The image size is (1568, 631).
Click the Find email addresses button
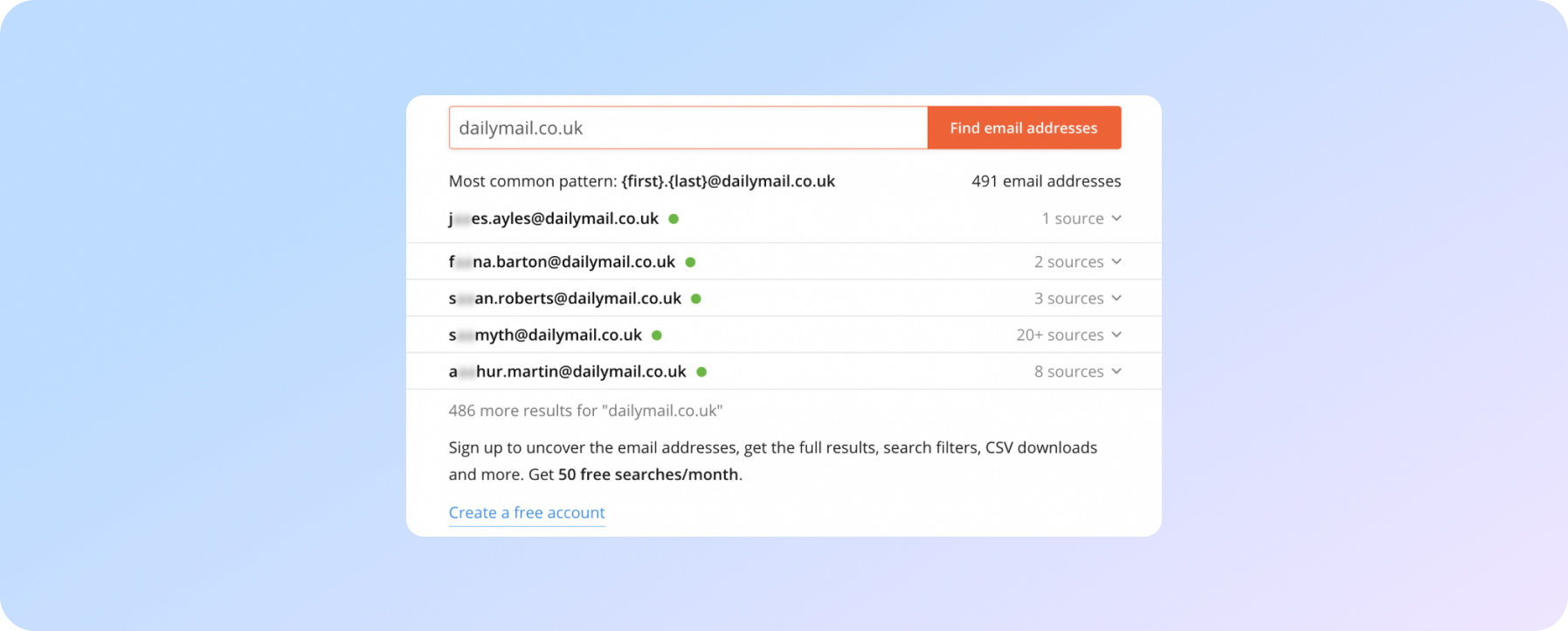click(1023, 128)
